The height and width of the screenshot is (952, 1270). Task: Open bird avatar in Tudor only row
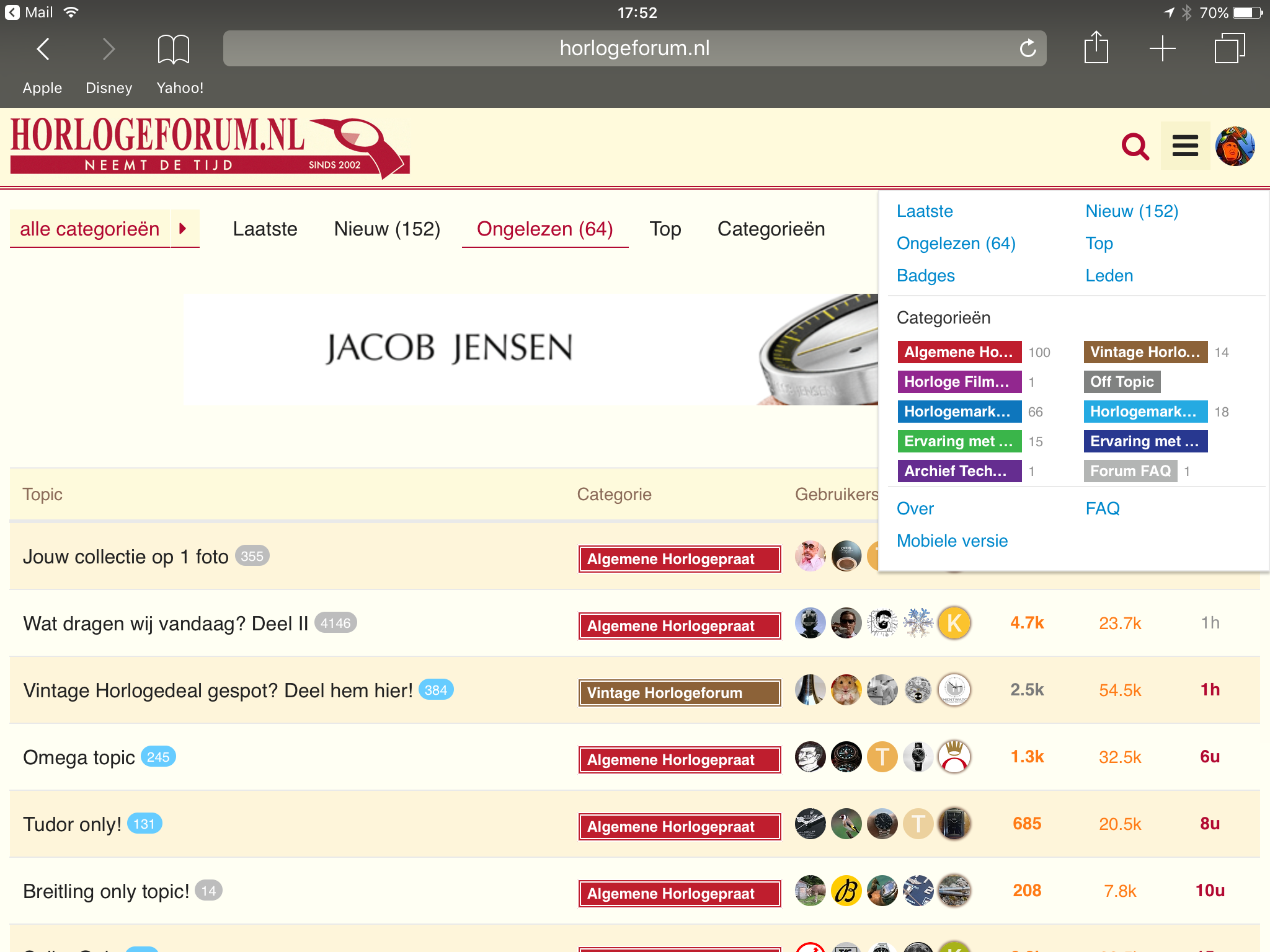[x=846, y=824]
